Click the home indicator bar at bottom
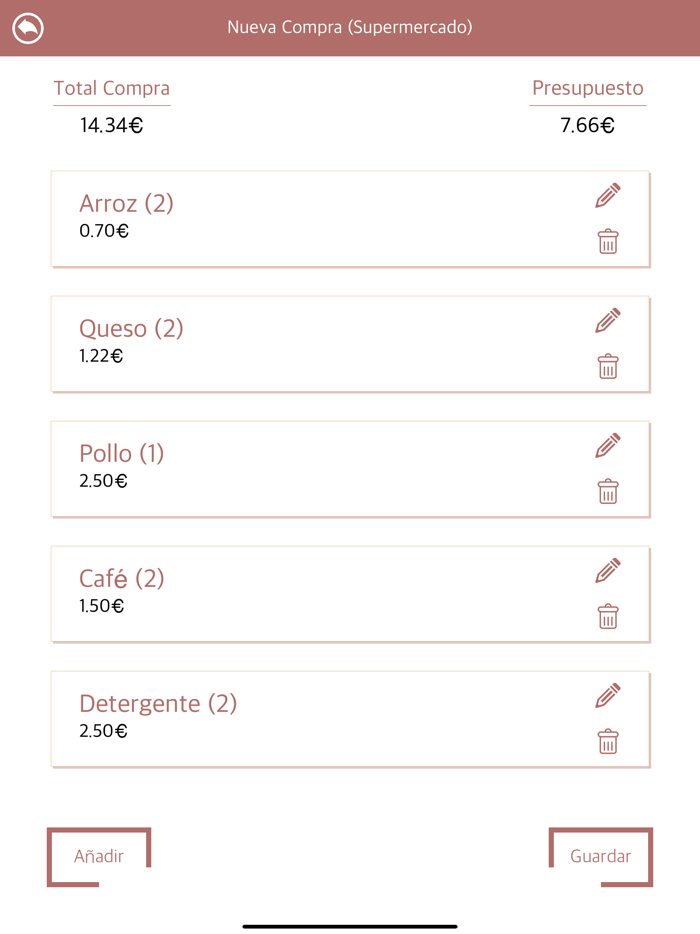This screenshot has width=700, height=934. click(350, 924)
